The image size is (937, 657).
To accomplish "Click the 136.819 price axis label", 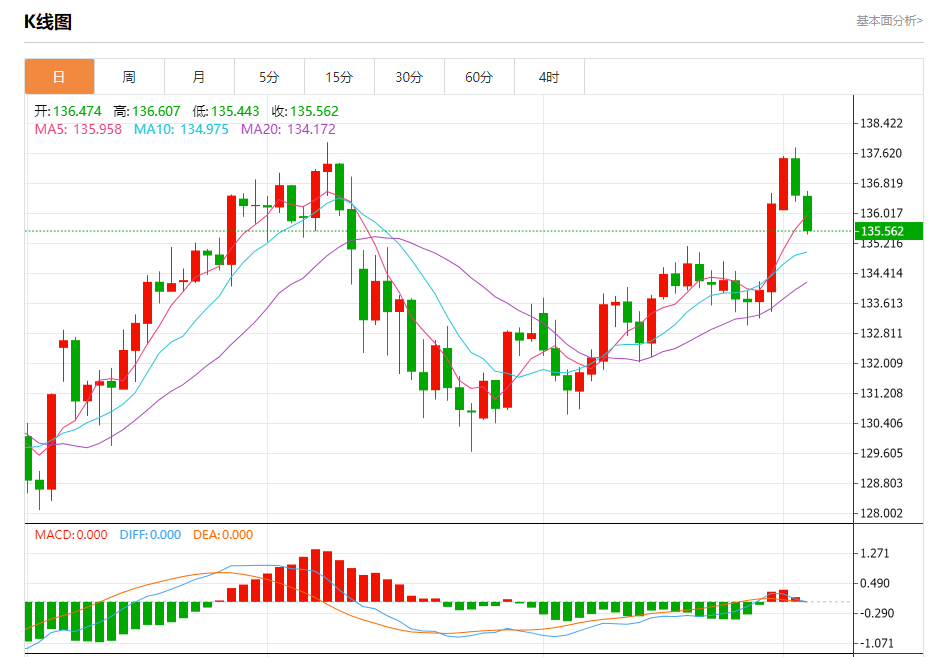I will tap(881, 183).
